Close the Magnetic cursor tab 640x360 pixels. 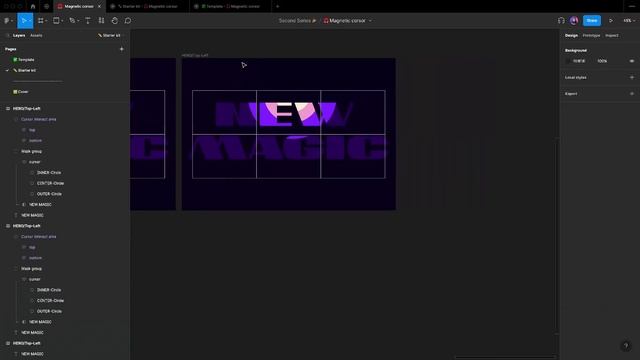pos(99,6)
